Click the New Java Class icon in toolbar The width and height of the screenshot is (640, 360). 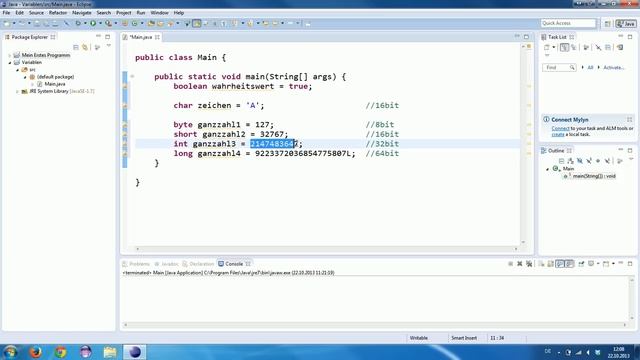point(134,24)
